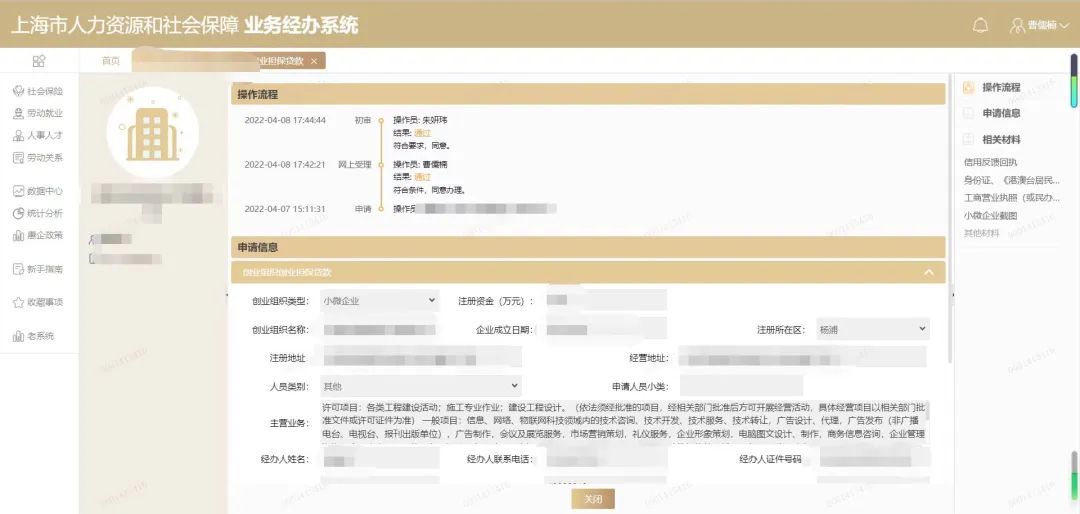The image size is (1080, 514).
Task: Close the 创业担保贷款 tab
Action: pos(314,61)
